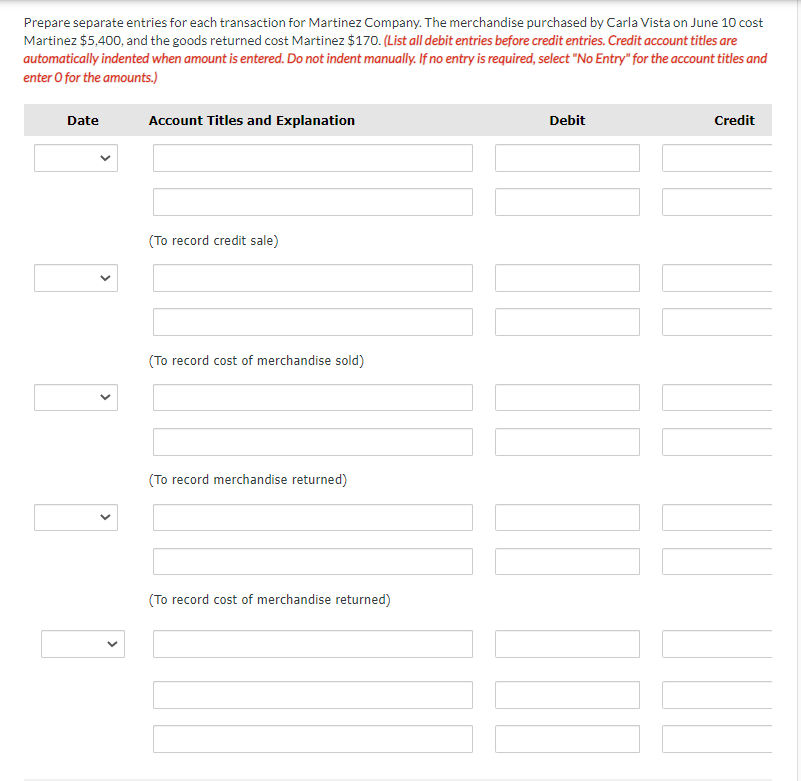The image size is (801, 781).
Task: Select the debit field above '(To record cost of merchandise sold)'
Action: (567, 321)
